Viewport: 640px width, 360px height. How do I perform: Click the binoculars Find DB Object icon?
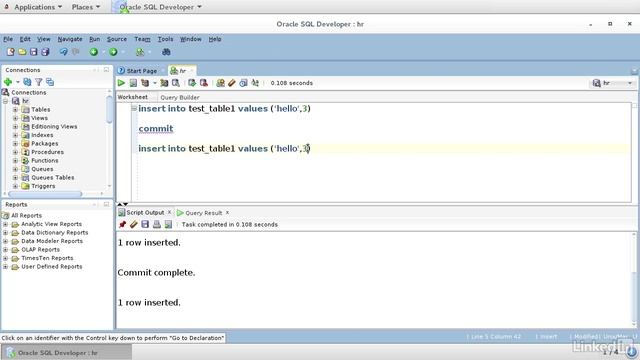166,52
